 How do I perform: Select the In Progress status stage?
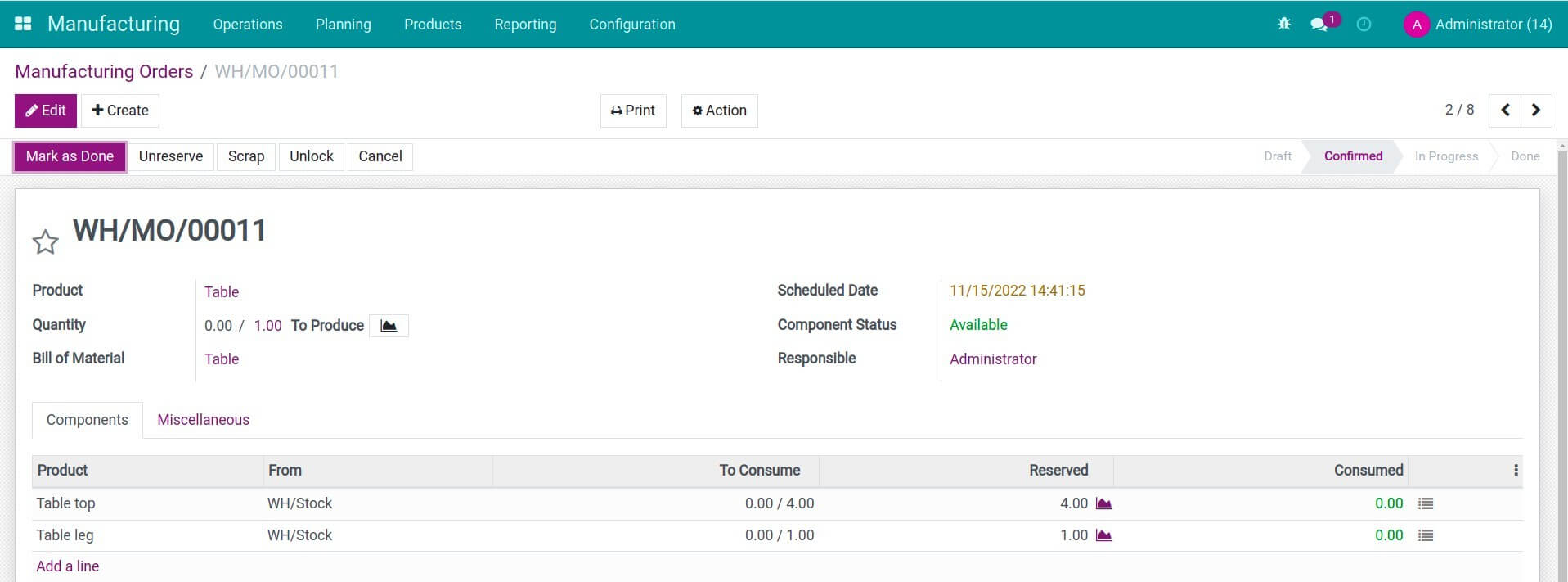point(1446,156)
